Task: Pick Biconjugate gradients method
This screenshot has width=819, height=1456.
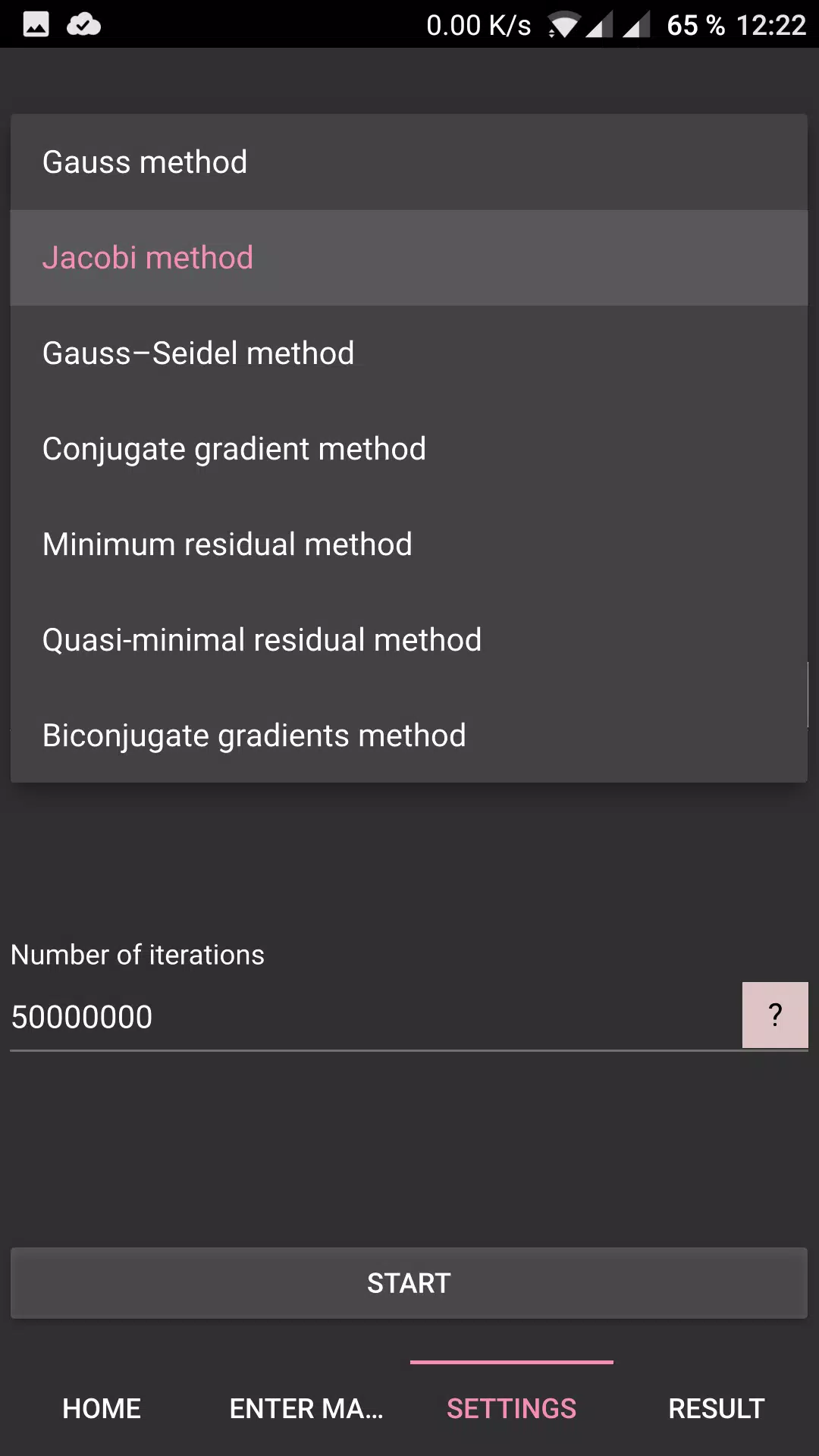Action: click(x=409, y=736)
